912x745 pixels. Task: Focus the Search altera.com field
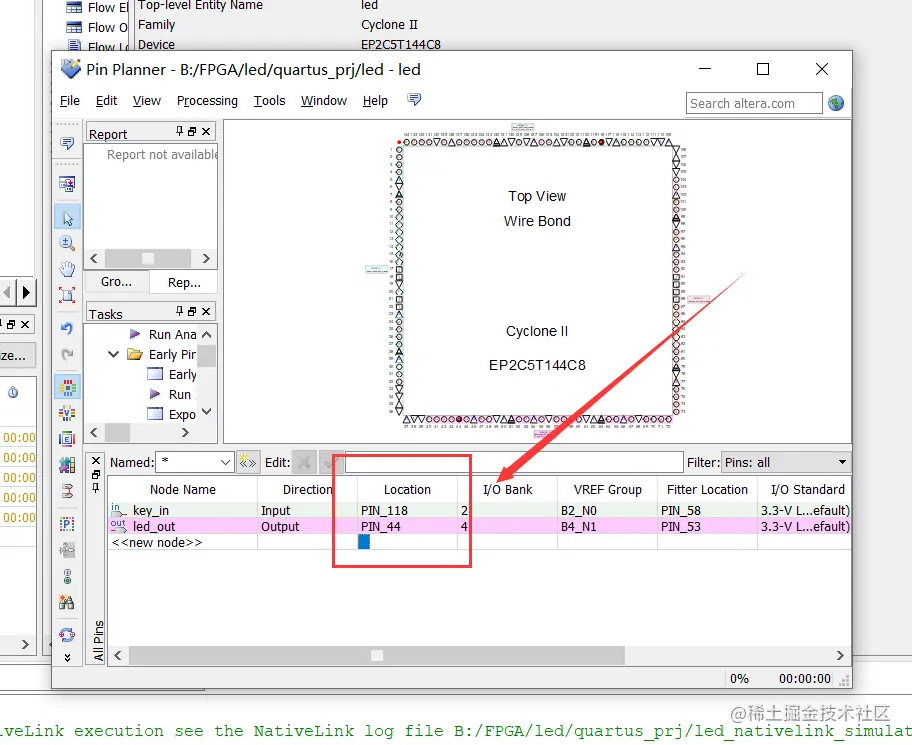point(754,104)
